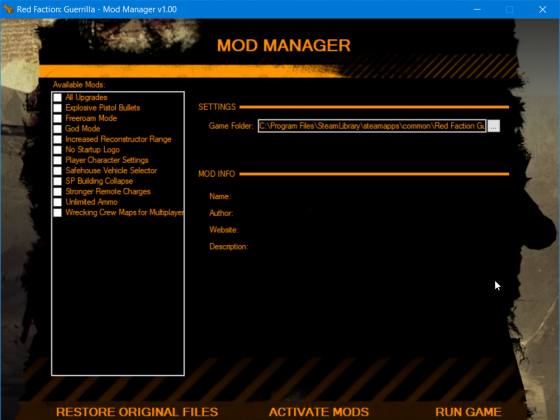Click the 'Name:' label in Mod Info
Screen dimensions: 560x420
220,196
